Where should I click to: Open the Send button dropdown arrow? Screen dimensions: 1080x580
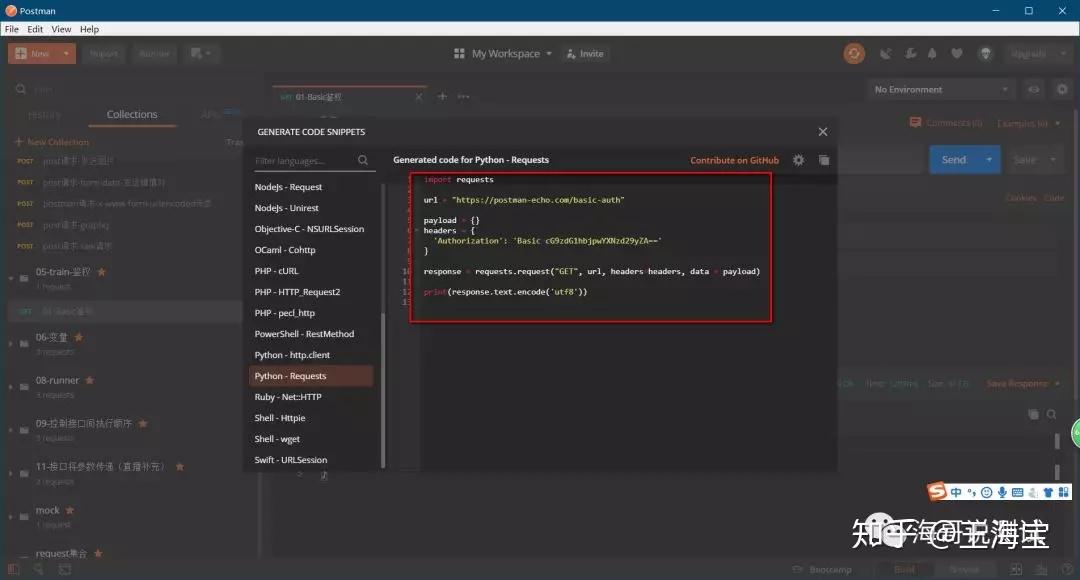click(989, 160)
